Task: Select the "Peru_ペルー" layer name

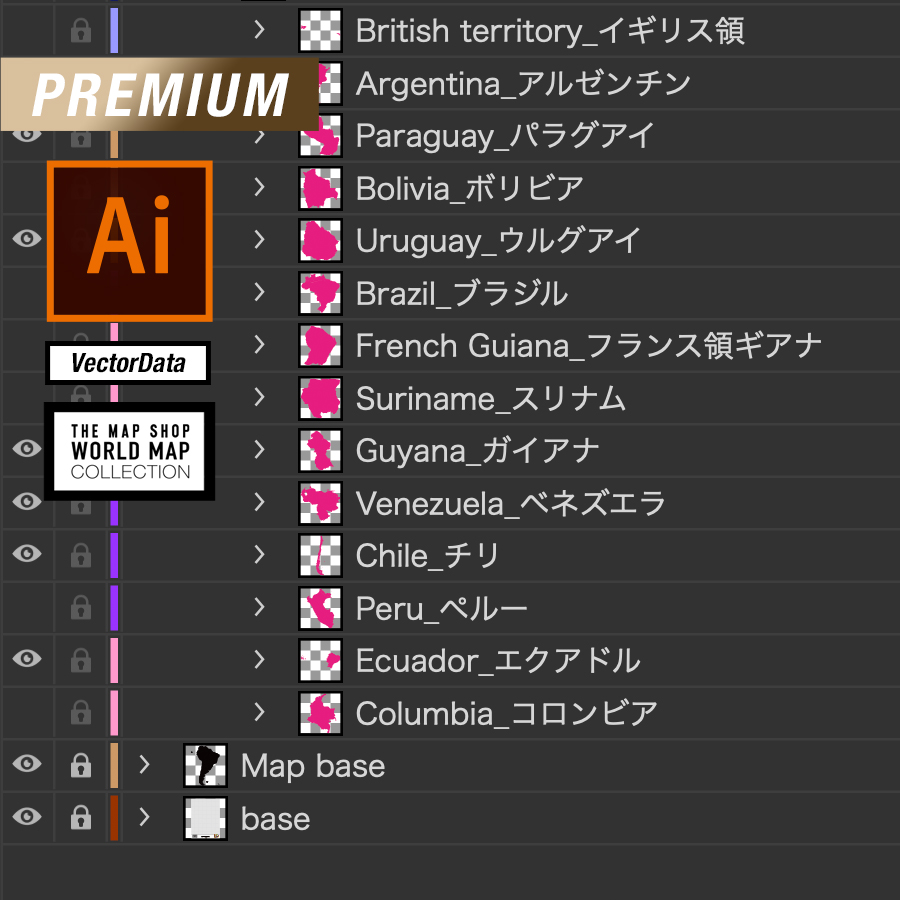Action: point(441,609)
